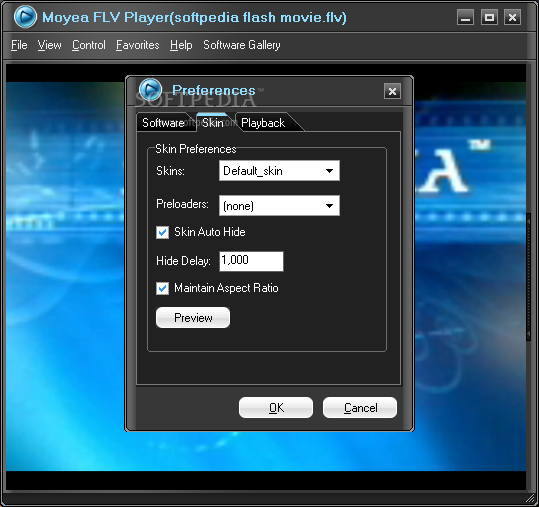Open the Help menu
Viewport: 539px width, 507px height.
tap(181, 45)
